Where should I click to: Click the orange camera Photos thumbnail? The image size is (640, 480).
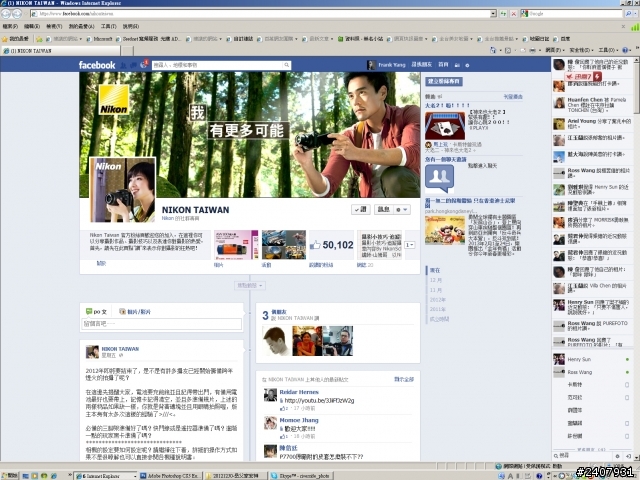(x=236, y=245)
